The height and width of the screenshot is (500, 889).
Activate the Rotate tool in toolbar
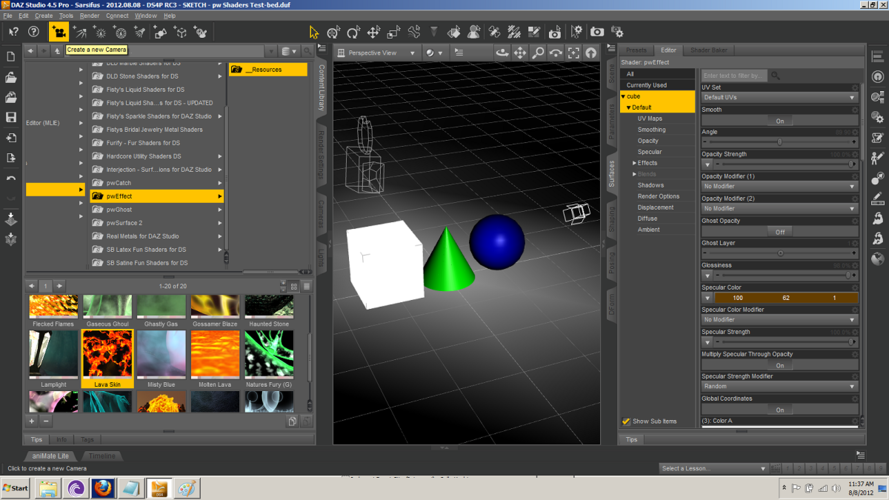pyautogui.click(x=353, y=32)
